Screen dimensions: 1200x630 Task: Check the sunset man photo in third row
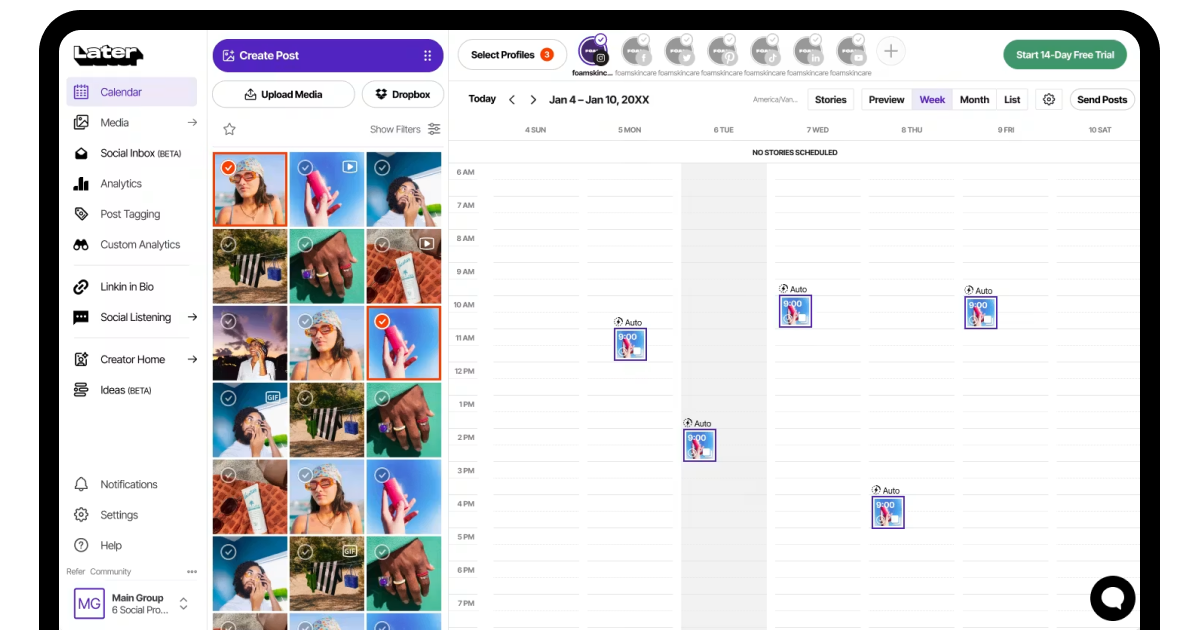228,321
